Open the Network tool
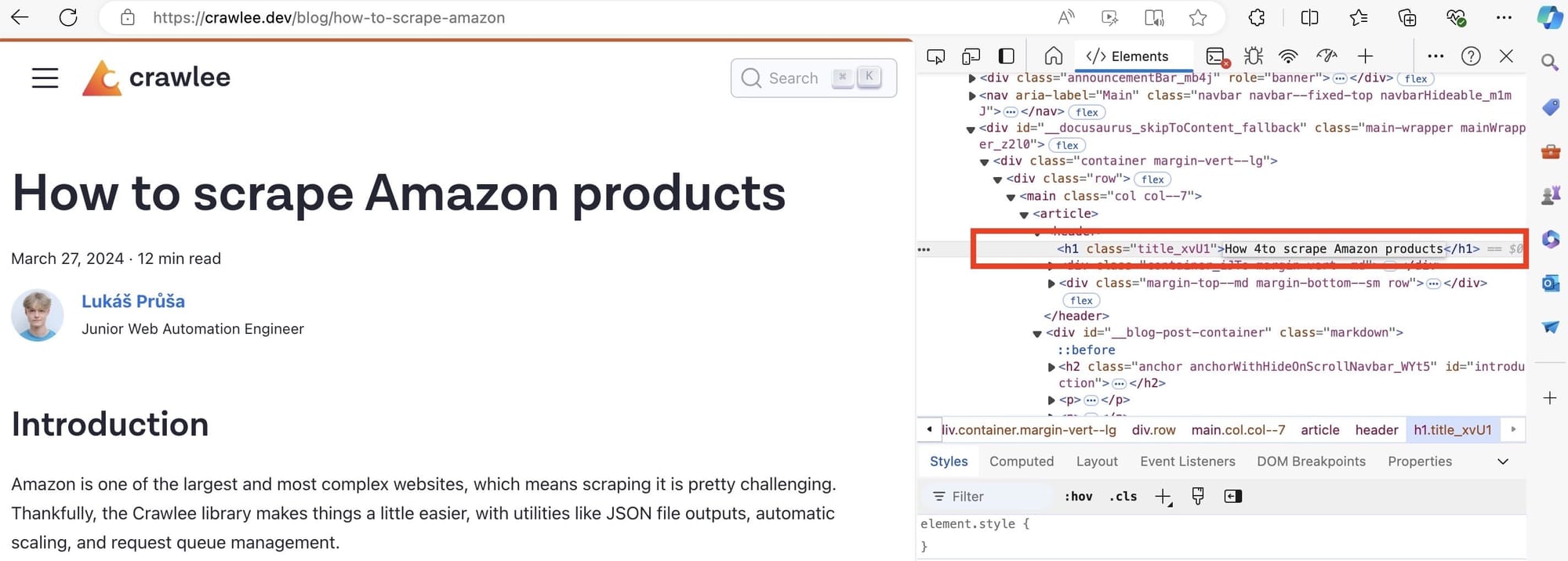Screen dimensions: 1568x561 [1288, 56]
